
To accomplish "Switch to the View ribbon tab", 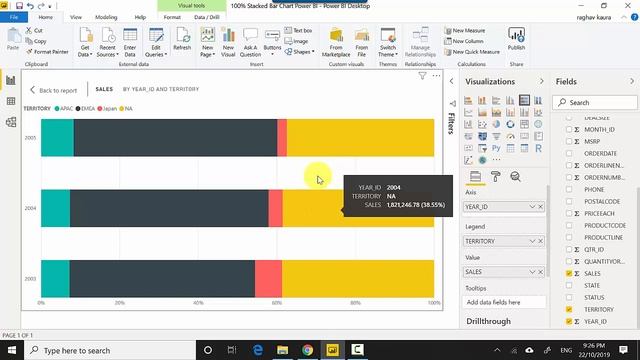I will 76,17.
